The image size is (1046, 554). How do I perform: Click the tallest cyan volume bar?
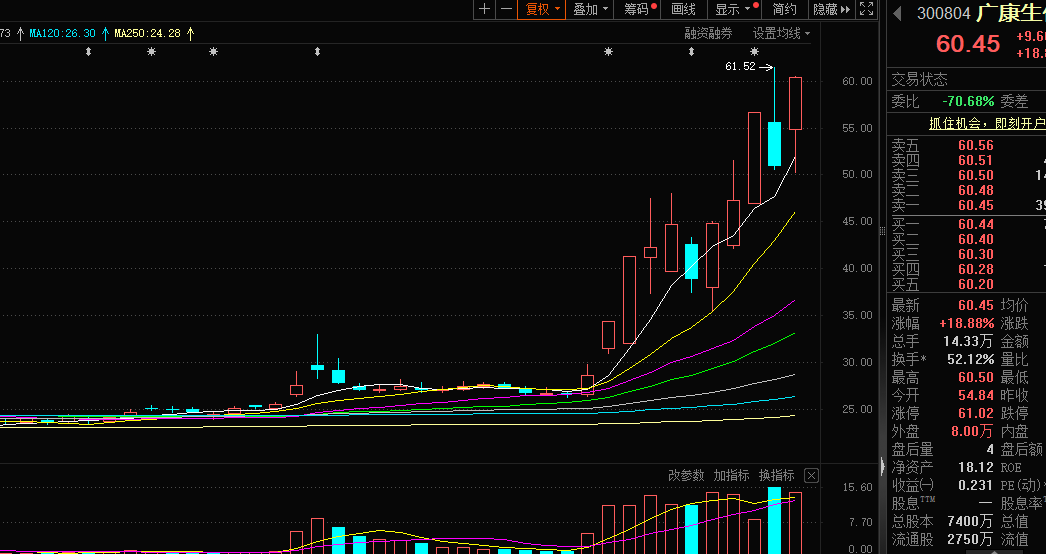(x=774, y=521)
